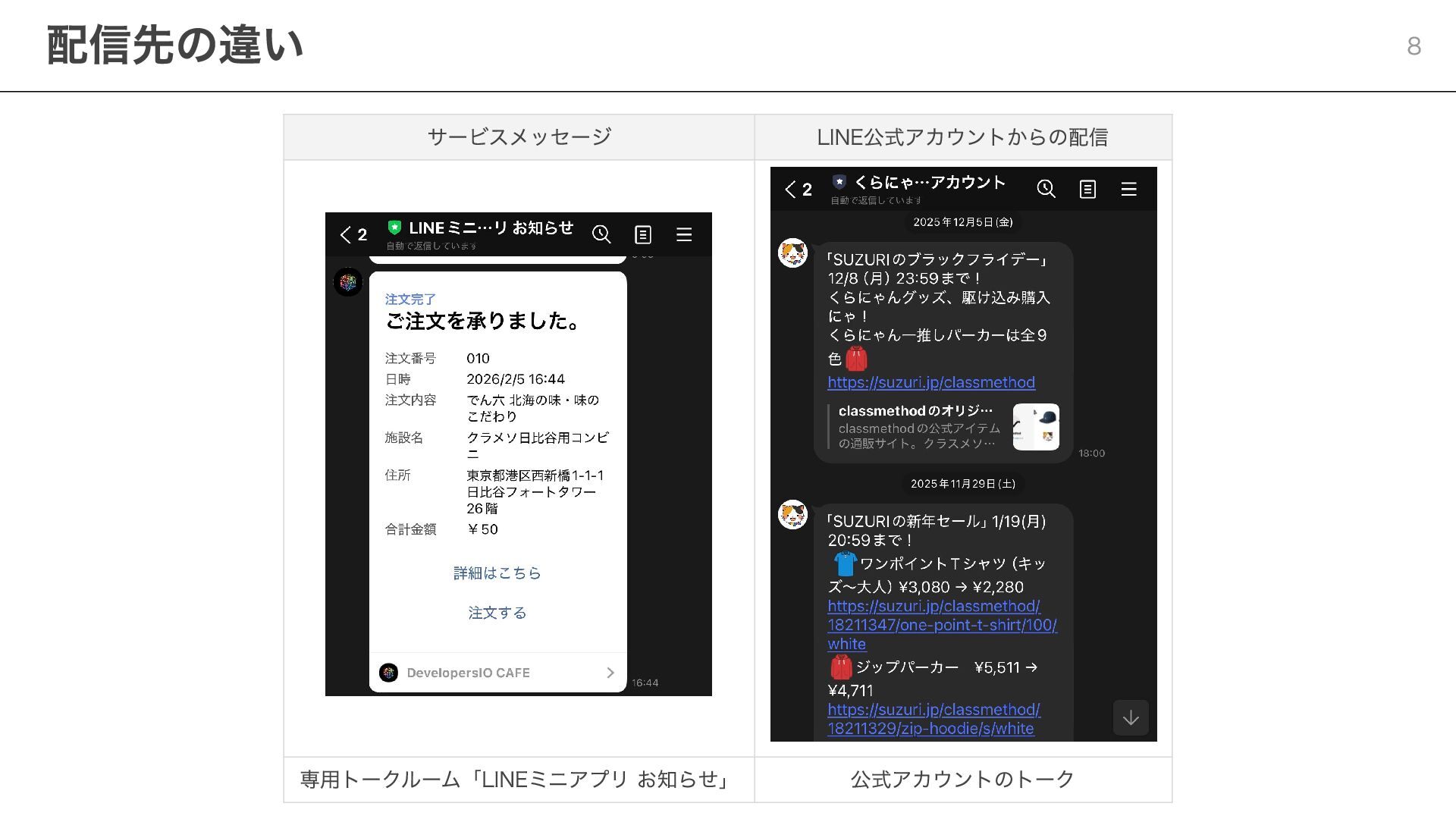Tap back arrow in くらにゃ account chat
This screenshot has width=1456, height=819.
pyautogui.click(x=791, y=189)
